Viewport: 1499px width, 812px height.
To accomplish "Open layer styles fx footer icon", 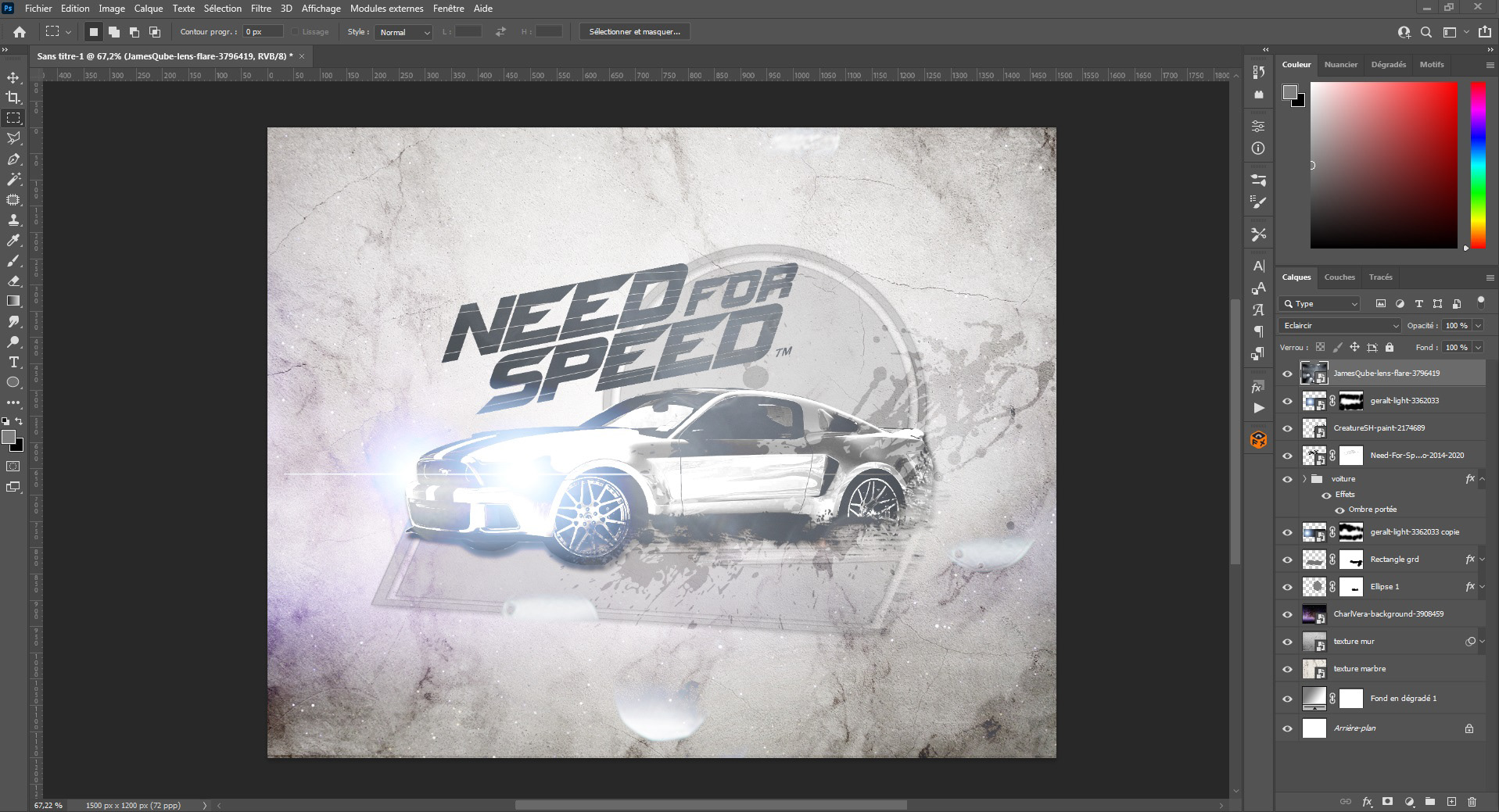I will tap(1367, 801).
